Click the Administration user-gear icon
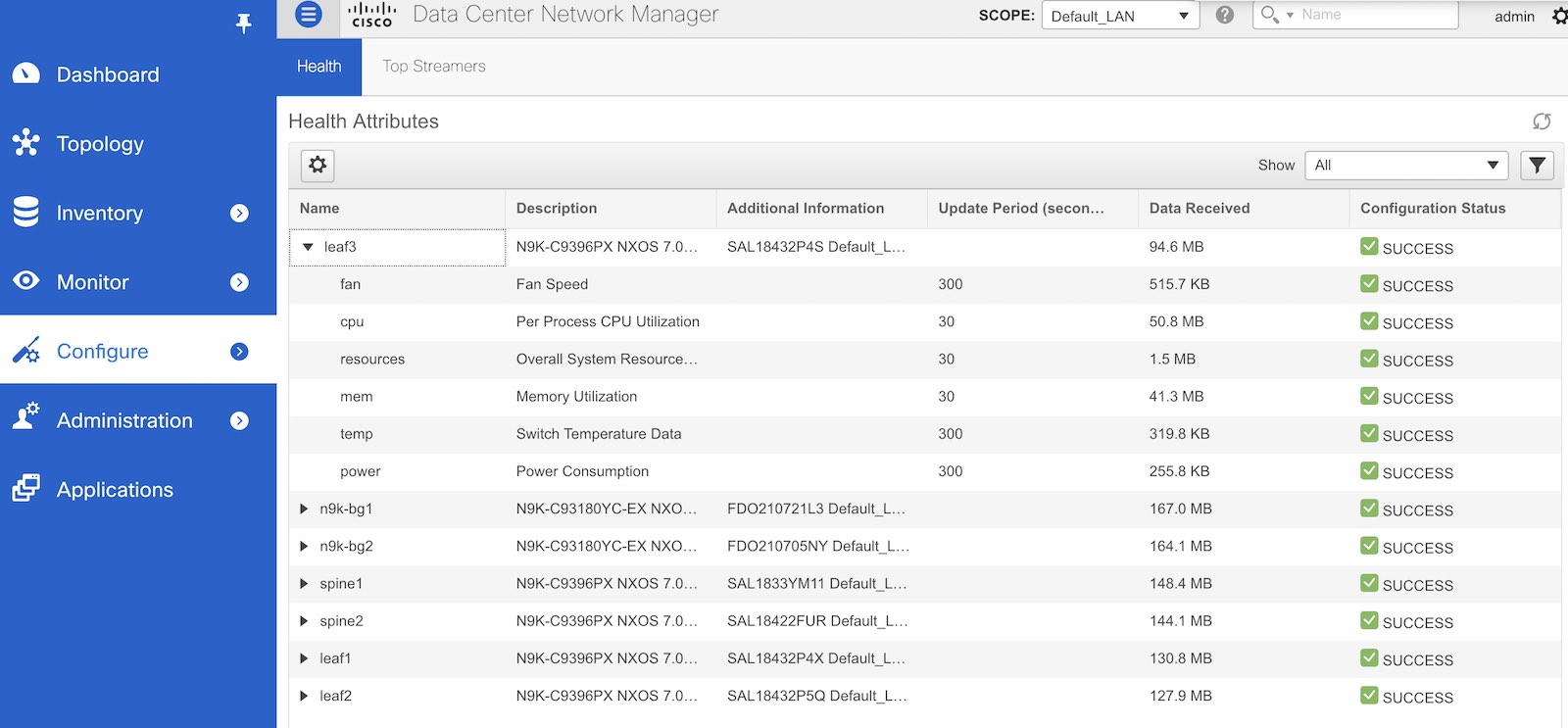Image resolution: width=1568 pixels, height=728 pixels. coord(26,417)
